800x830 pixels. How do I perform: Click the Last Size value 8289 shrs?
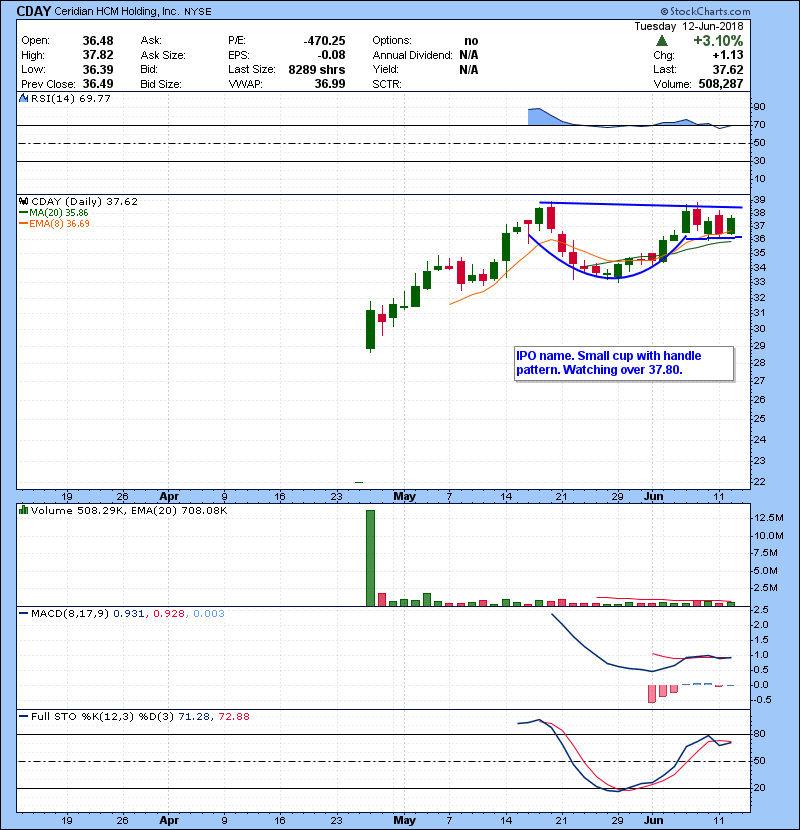317,69
